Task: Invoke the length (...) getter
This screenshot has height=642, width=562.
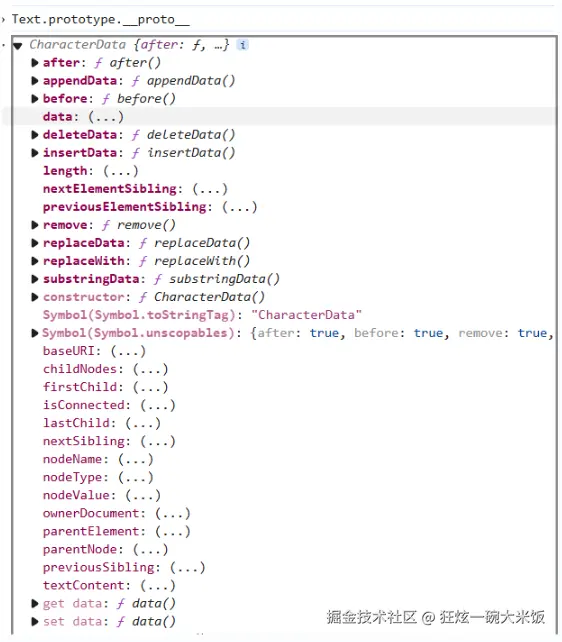Action: coord(120,171)
